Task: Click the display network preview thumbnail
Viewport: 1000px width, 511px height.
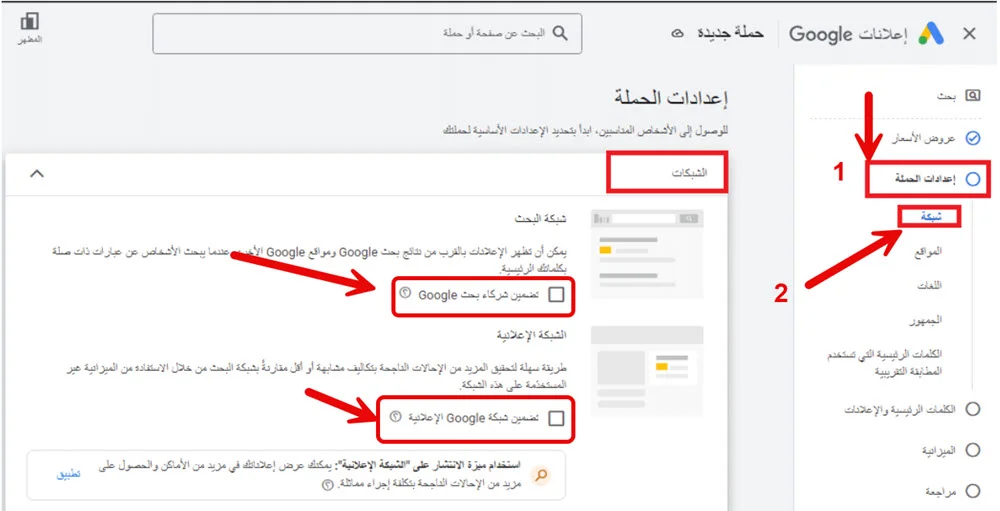Action: (647, 371)
